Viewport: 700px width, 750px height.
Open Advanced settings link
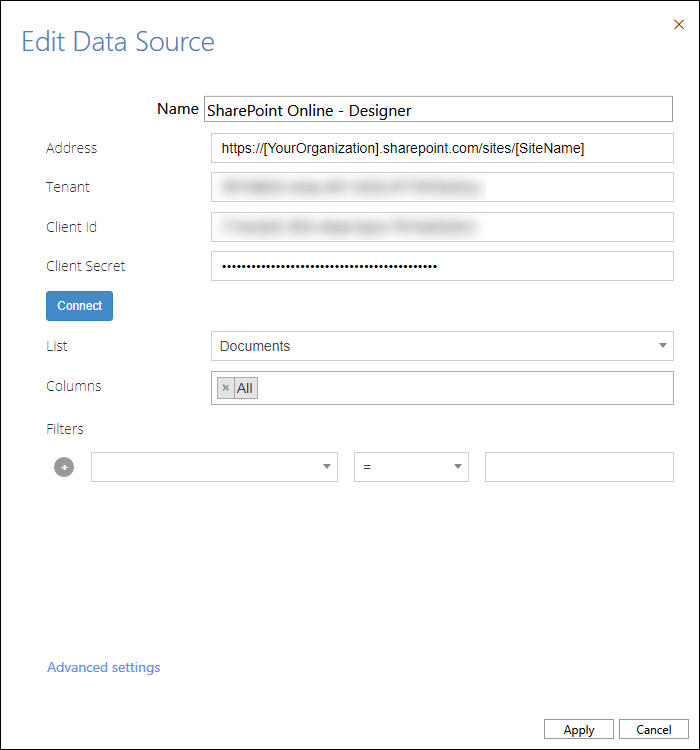104,667
